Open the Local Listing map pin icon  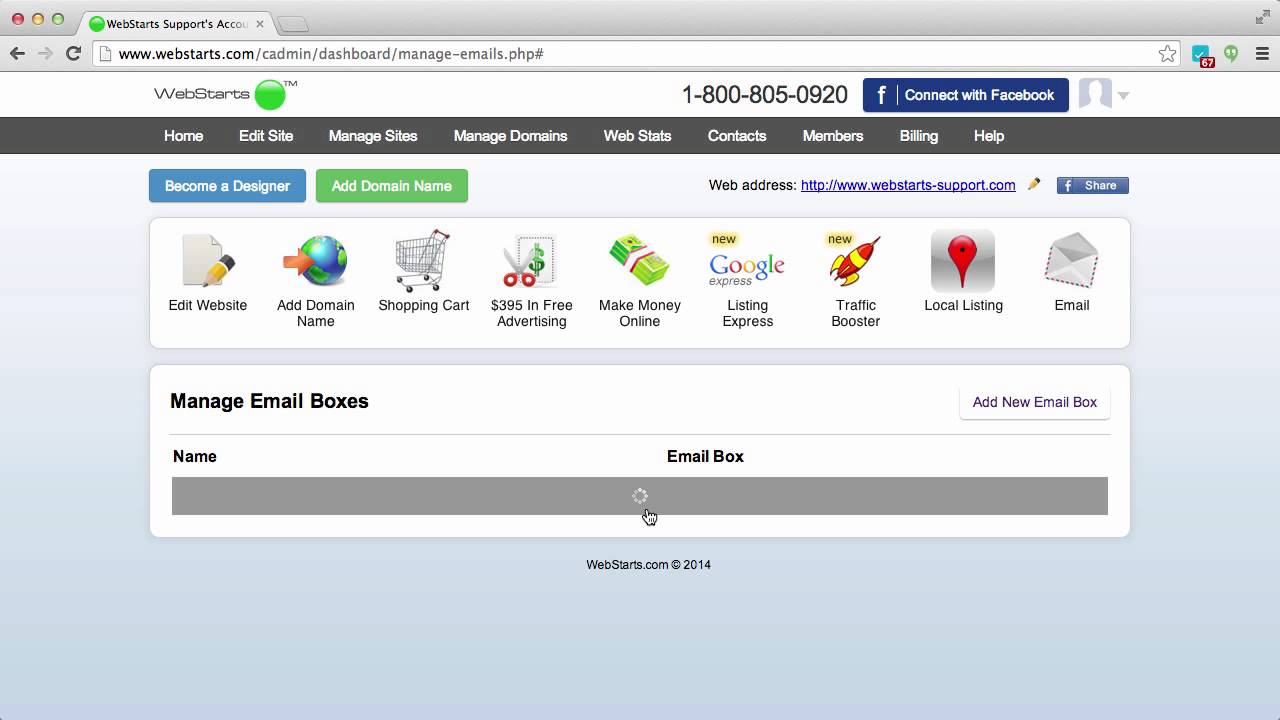click(963, 261)
